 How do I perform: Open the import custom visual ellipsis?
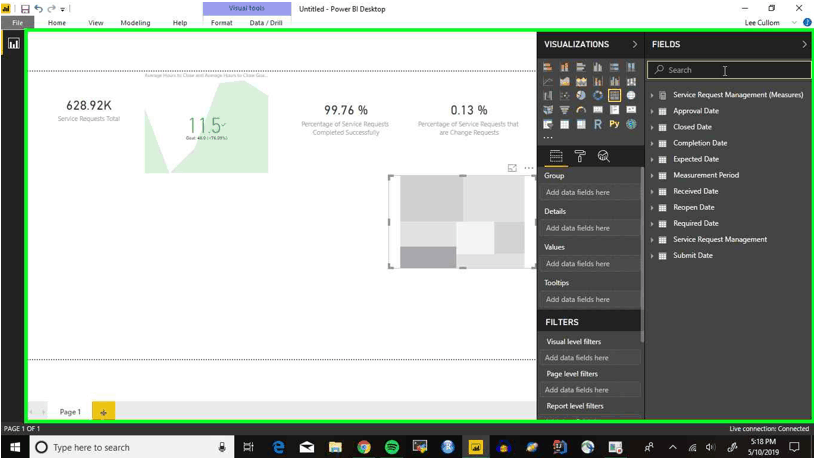coord(548,138)
